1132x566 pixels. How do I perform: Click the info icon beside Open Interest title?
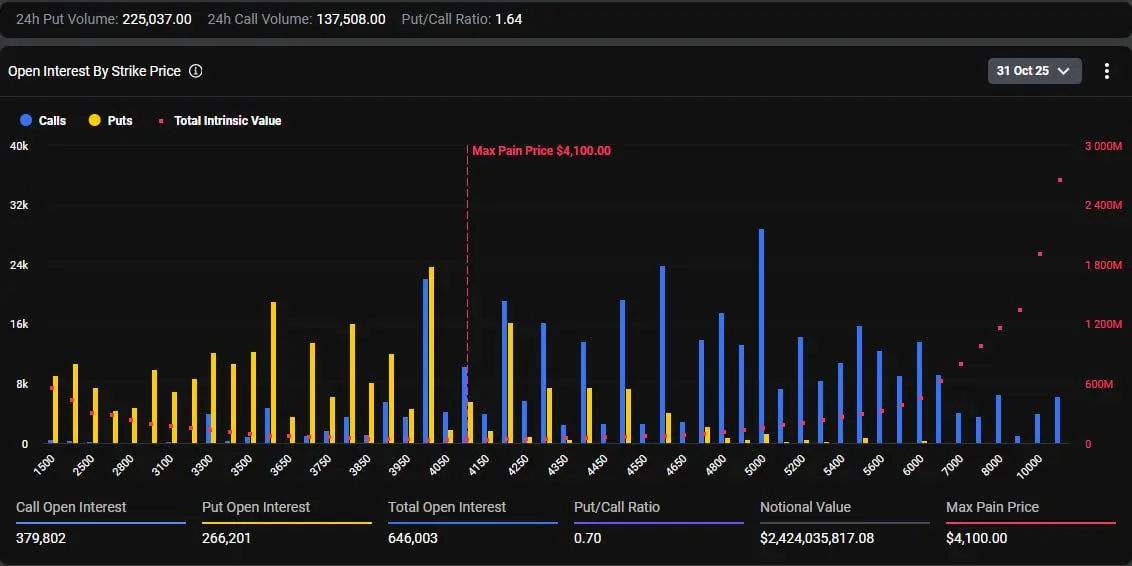[196, 71]
